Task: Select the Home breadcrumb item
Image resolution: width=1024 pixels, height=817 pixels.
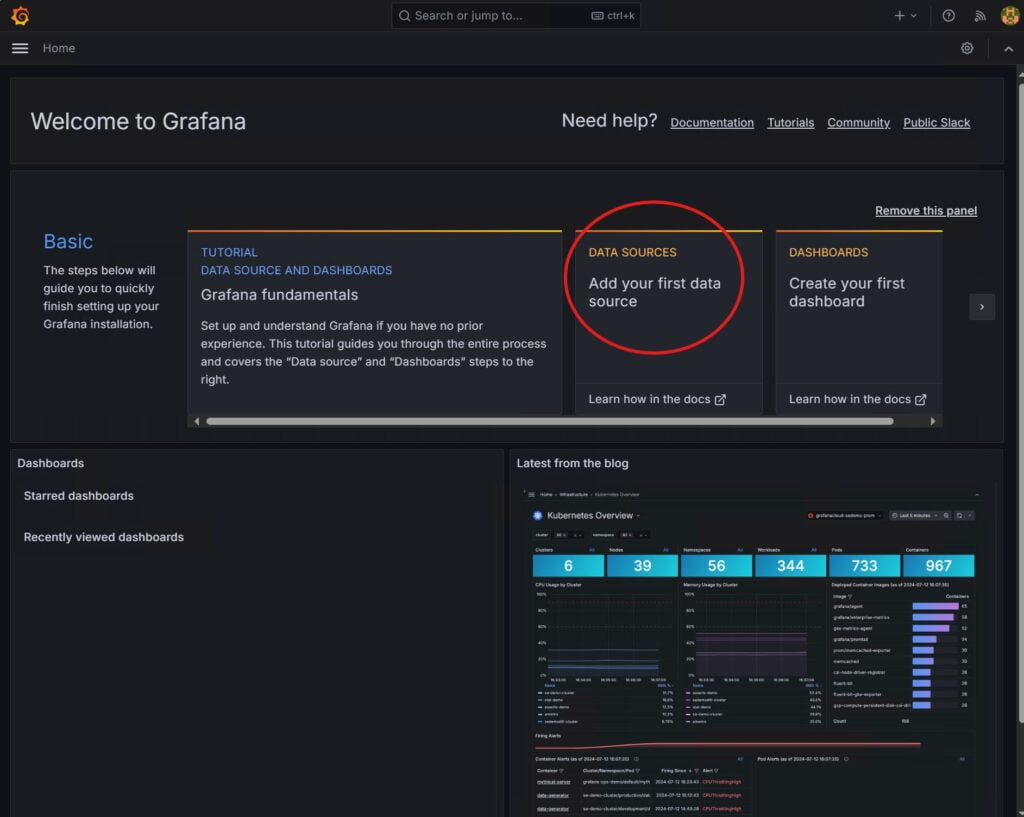Action: coord(59,48)
